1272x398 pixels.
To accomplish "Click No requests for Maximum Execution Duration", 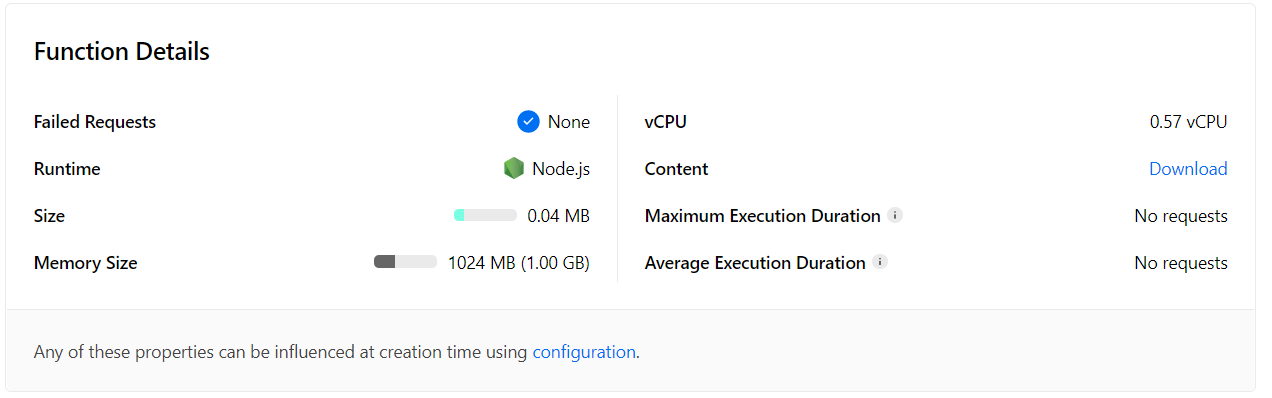I will tap(1181, 216).
